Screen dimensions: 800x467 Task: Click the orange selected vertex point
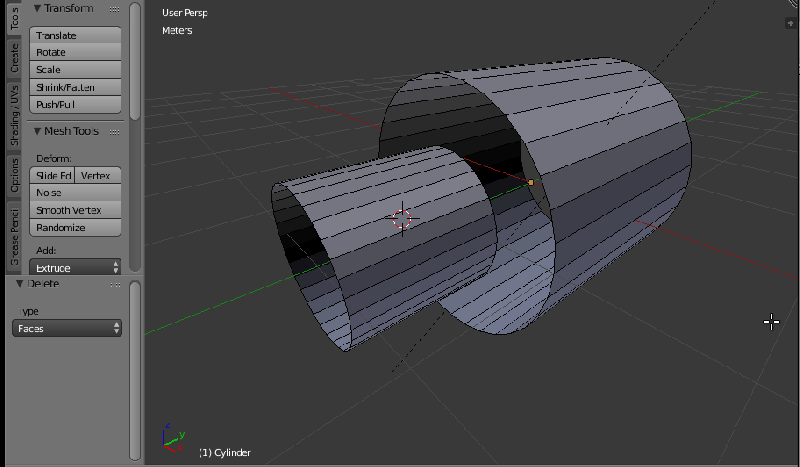(531, 182)
